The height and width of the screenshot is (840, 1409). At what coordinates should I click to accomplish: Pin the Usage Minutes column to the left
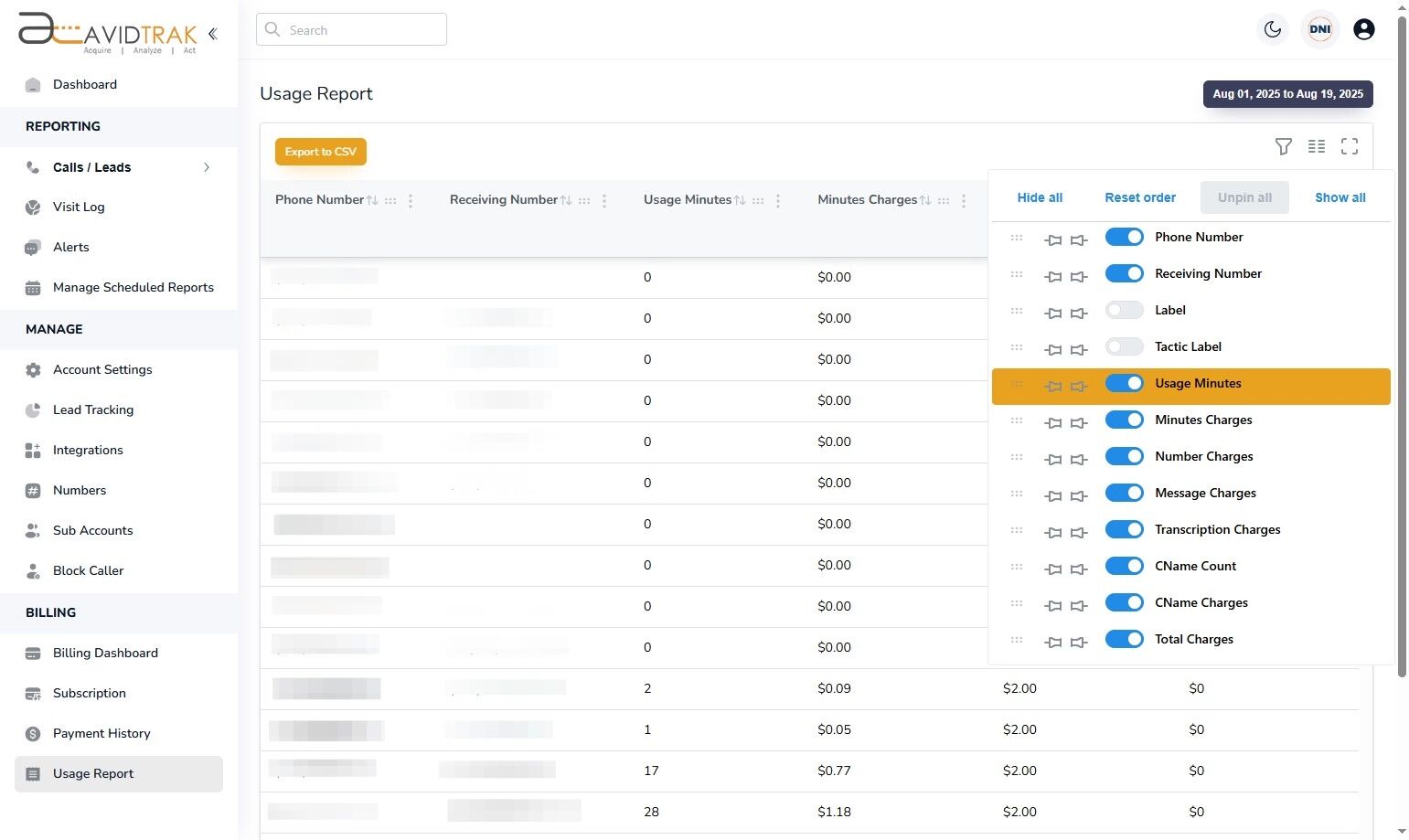click(x=1052, y=386)
